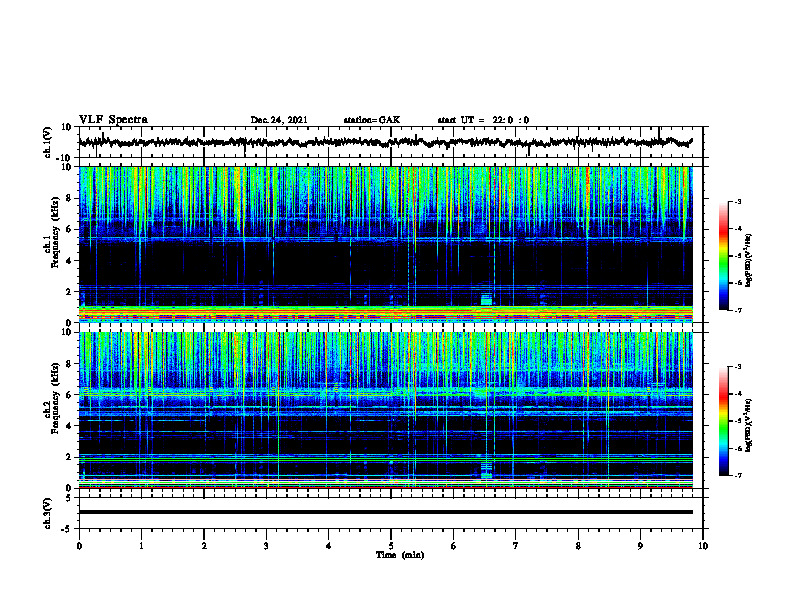Screen dimensions: 792x612
Task: Click the ch.1 spectrogram color scale bar
Action: click(x=723, y=256)
